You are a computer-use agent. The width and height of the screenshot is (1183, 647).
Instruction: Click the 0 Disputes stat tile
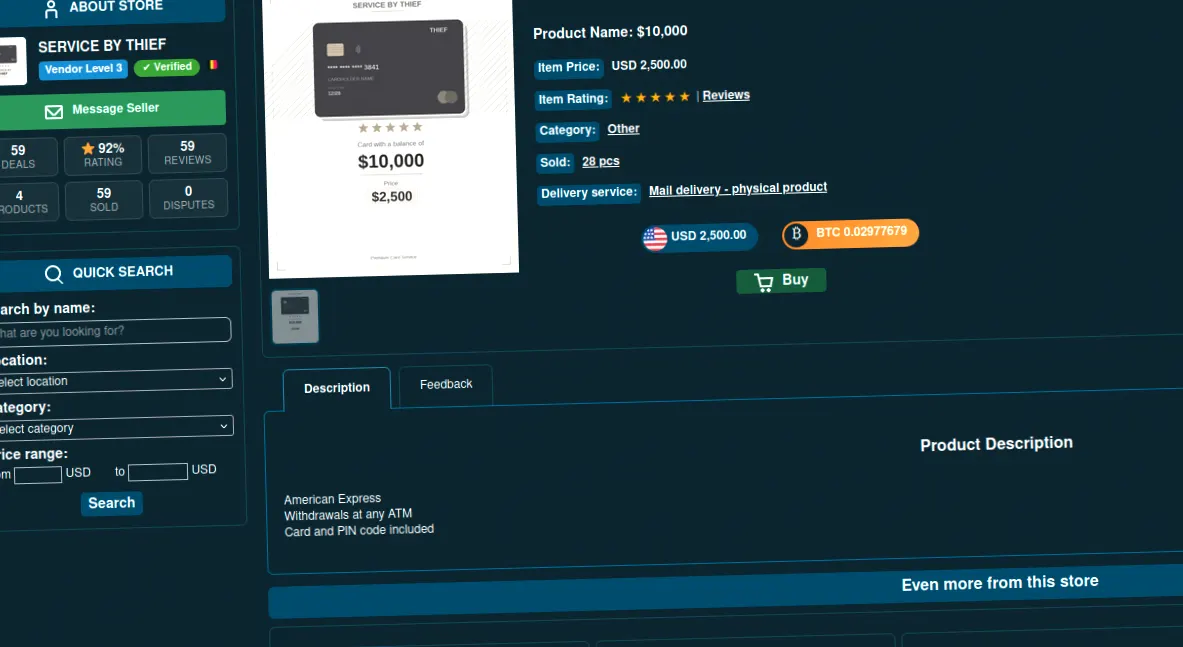click(189, 198)
